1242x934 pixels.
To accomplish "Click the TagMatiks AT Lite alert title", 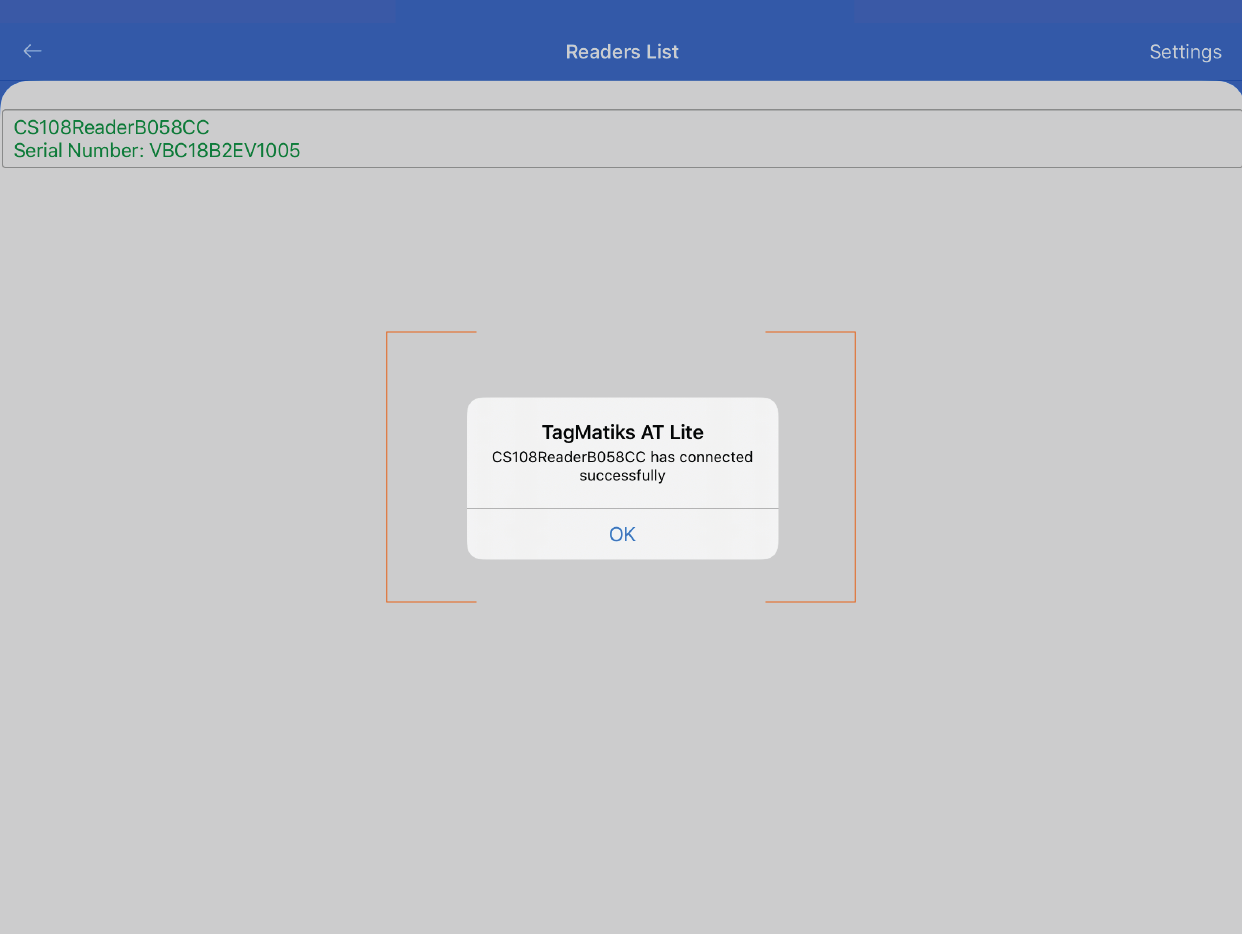I will click(x=622, y=432).
